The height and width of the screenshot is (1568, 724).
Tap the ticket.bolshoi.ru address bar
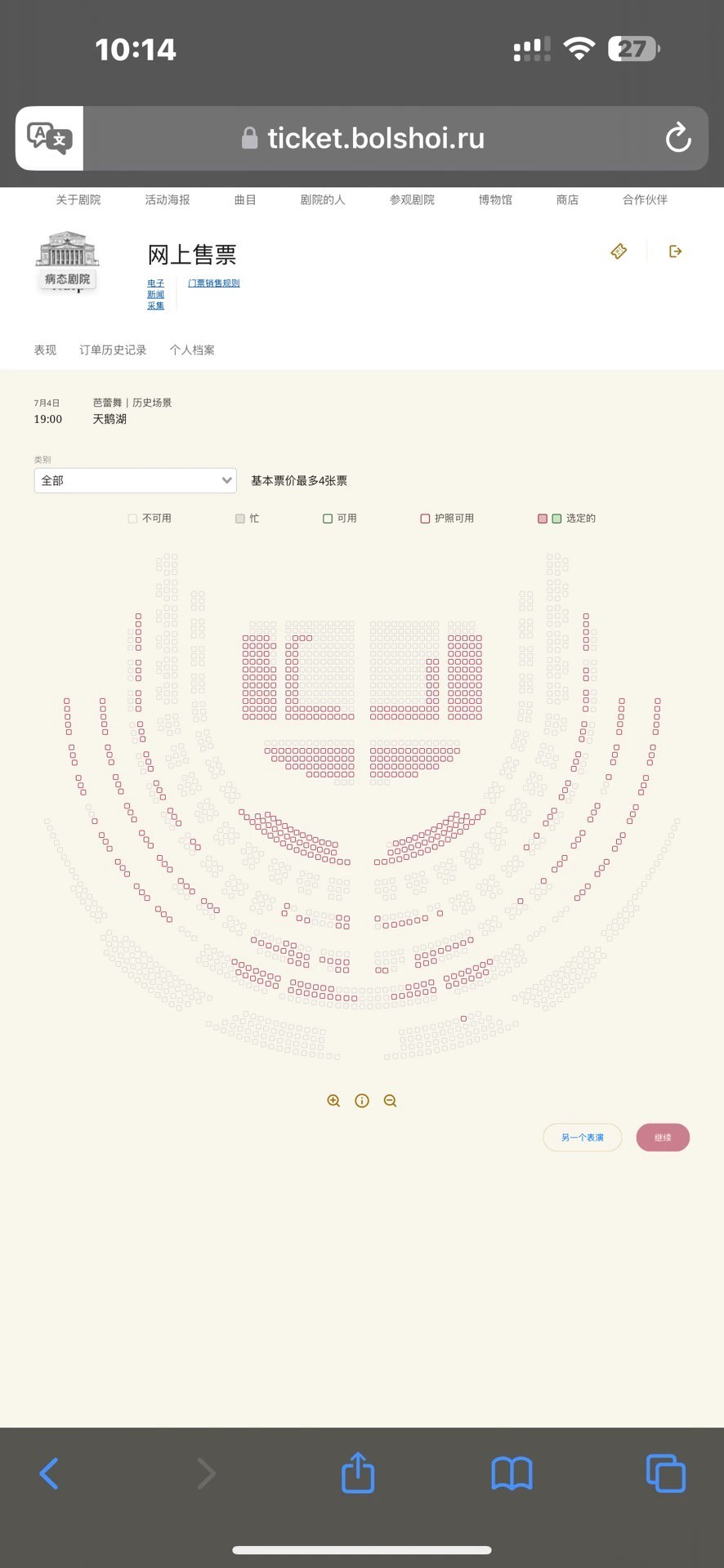(x=376, y=138)
